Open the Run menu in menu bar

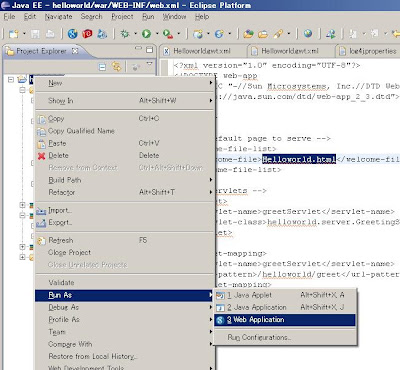148,17
